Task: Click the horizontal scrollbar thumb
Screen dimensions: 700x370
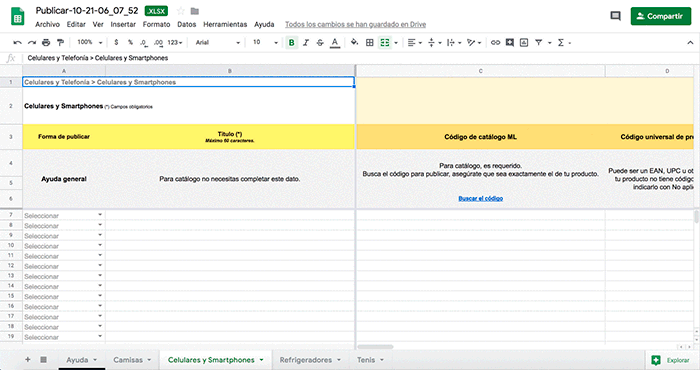Action: tap(375, 347)
